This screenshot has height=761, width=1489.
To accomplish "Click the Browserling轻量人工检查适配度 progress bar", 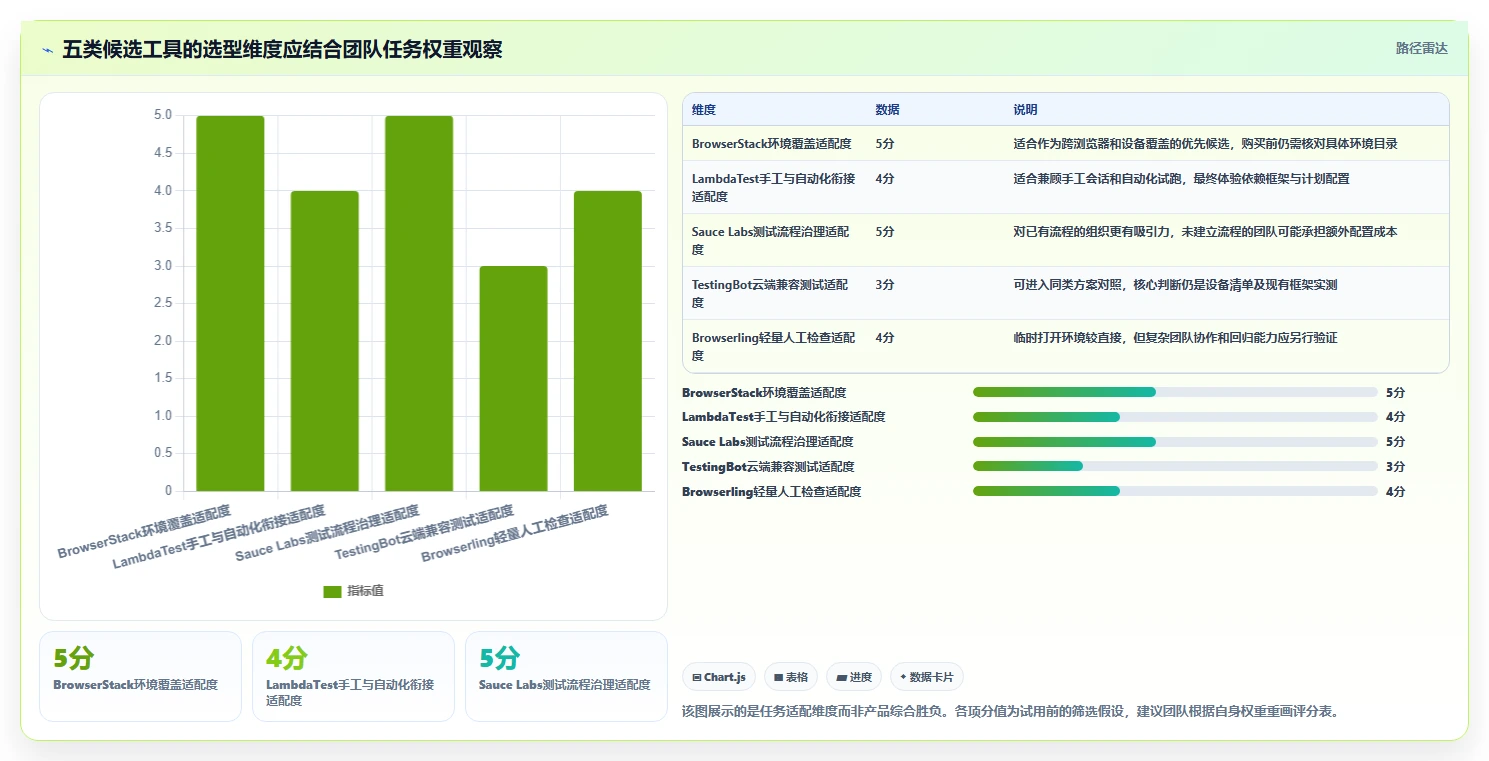I will (1175, 491).
